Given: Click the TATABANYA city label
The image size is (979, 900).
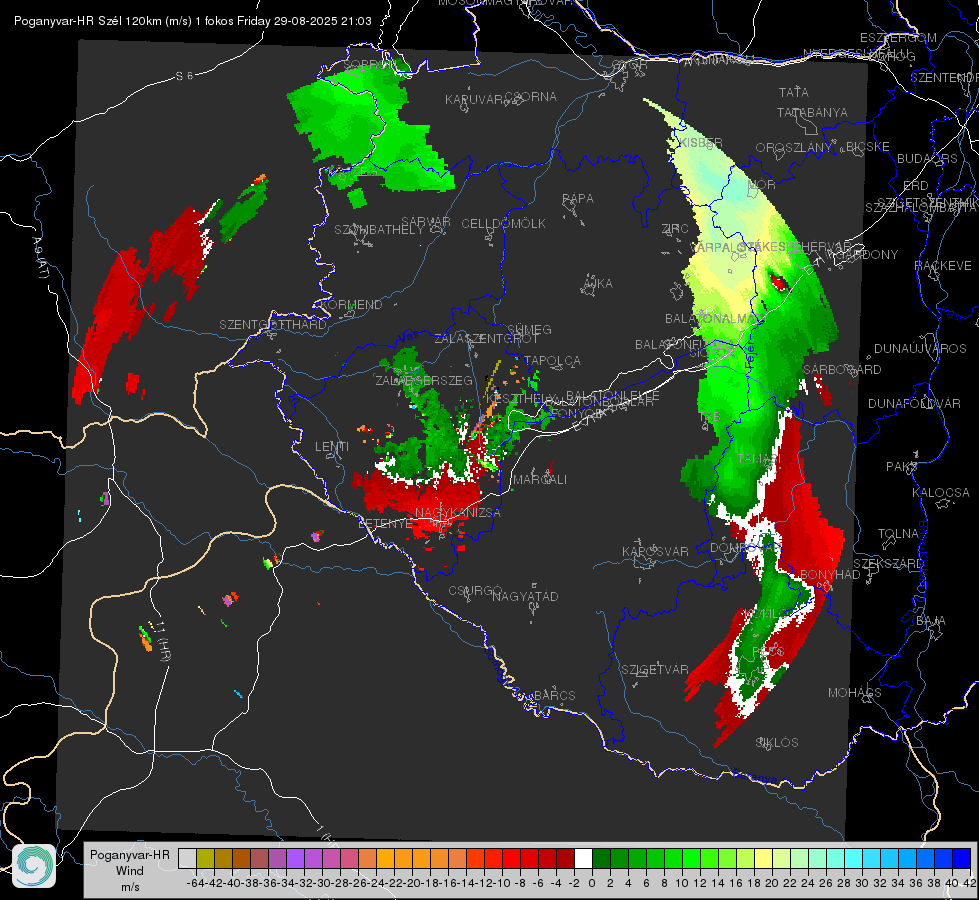Looking at the screenshot, I should click(812, 112).
